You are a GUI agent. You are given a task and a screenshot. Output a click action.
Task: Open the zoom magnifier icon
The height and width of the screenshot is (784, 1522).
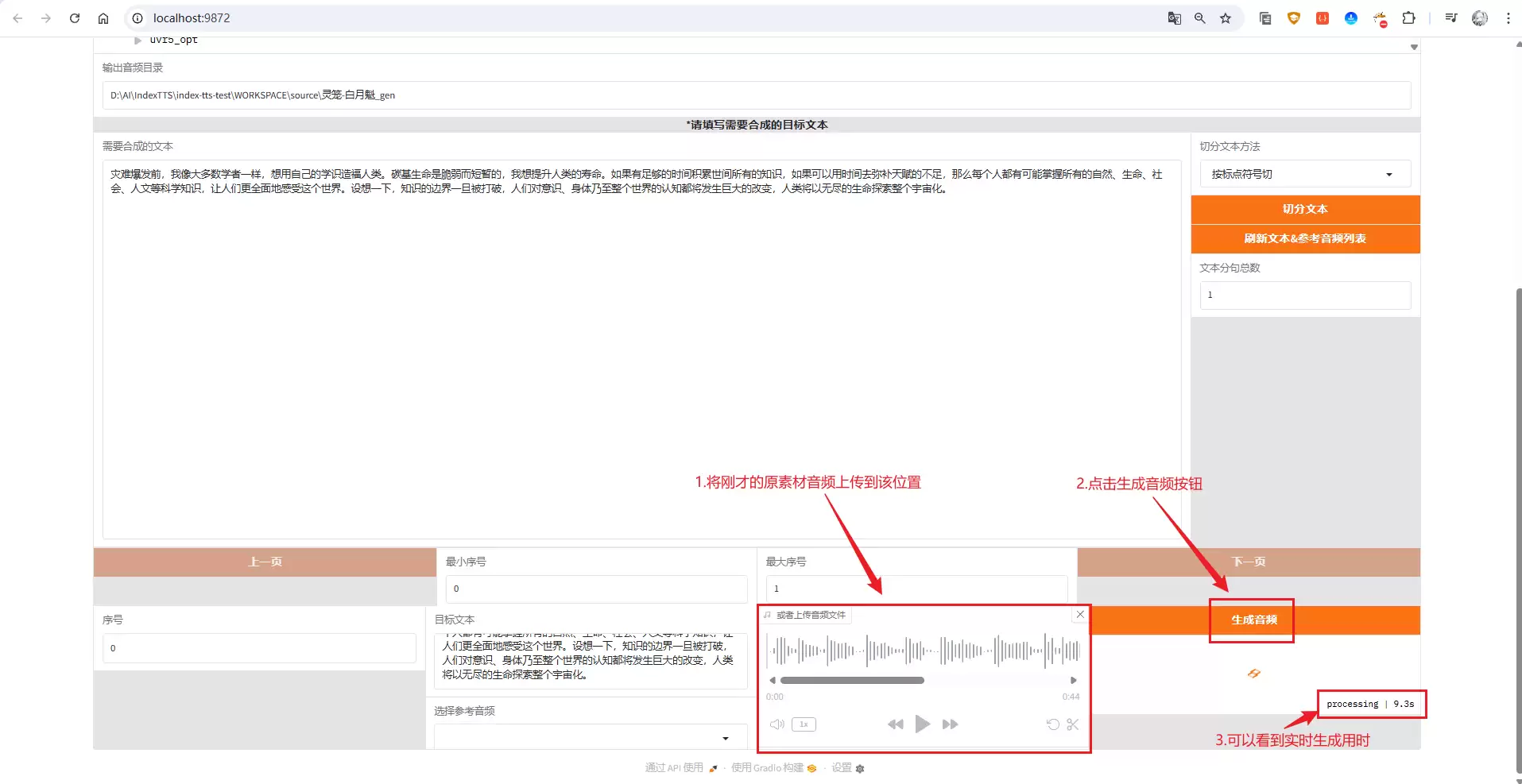[1200, 18]
